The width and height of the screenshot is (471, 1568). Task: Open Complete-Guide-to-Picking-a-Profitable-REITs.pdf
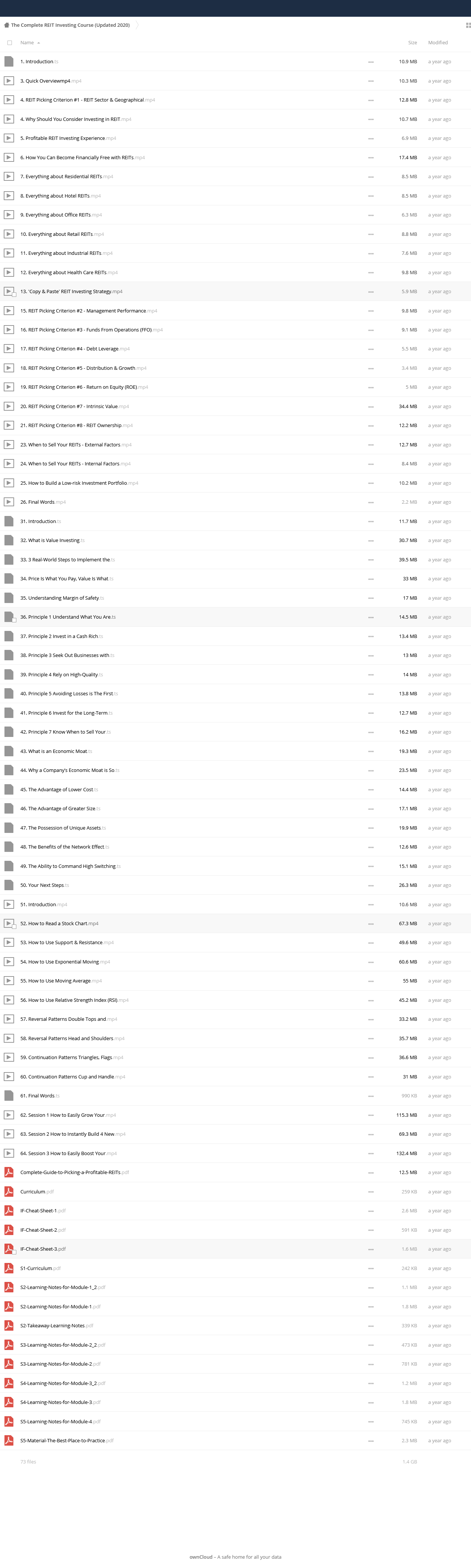coord(70,1172)
